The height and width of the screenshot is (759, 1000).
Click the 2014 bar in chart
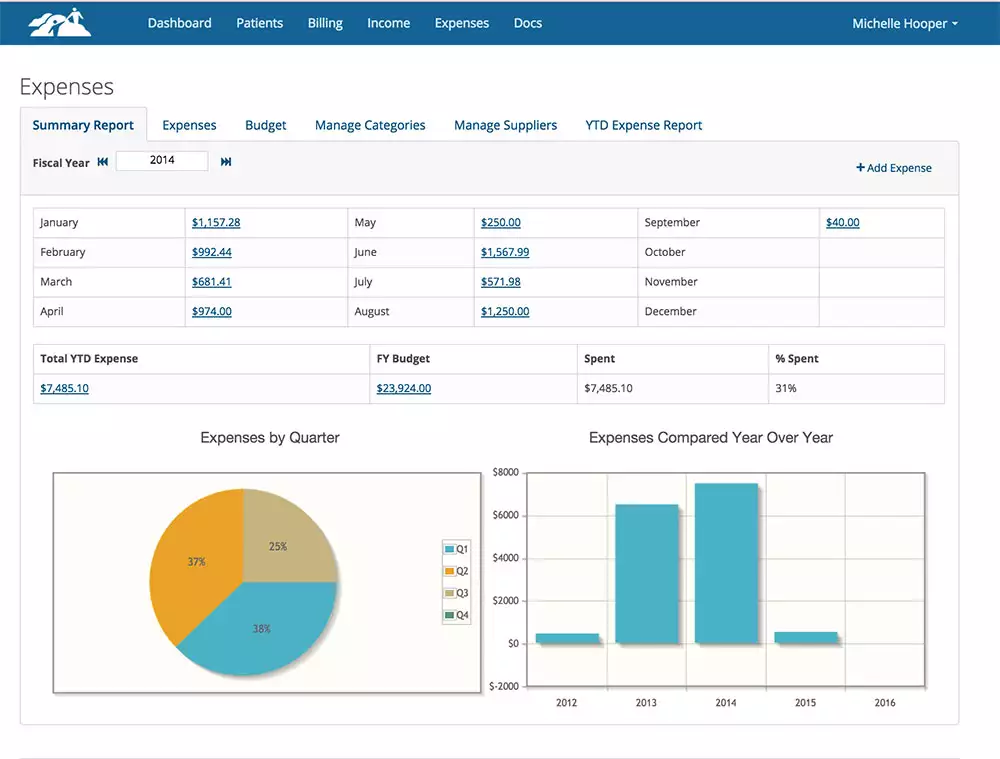click(726, 563)
